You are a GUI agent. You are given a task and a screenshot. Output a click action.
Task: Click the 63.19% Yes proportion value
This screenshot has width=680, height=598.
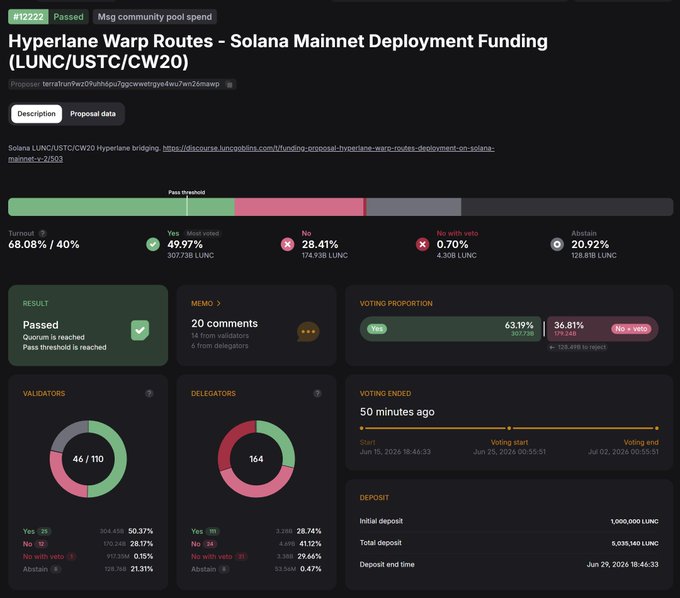pos(519,325)
